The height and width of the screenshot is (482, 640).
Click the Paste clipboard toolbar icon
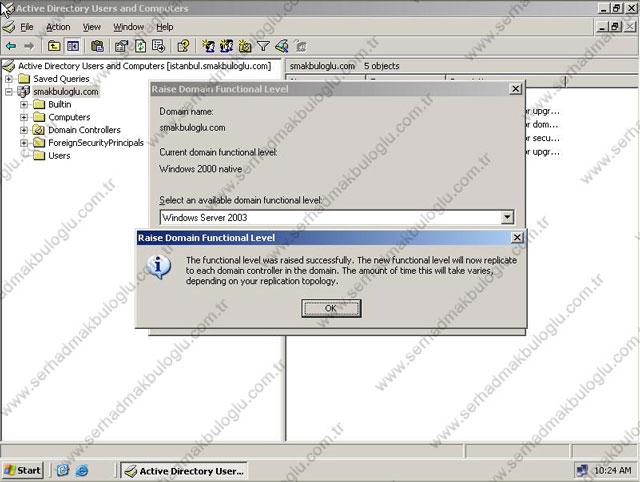[97, 46]
